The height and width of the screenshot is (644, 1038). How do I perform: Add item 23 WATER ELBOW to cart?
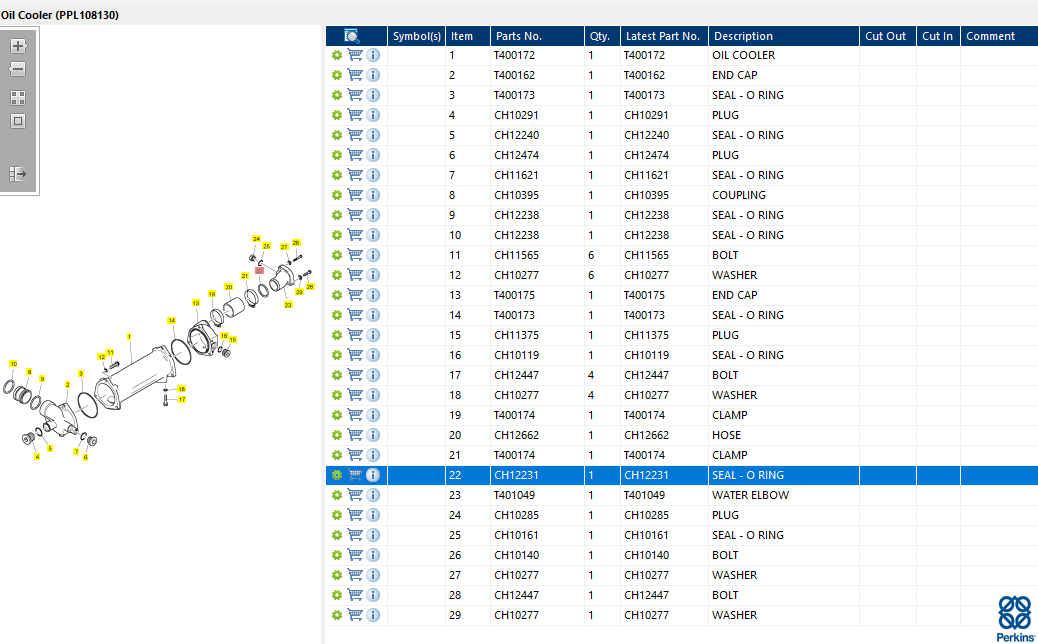[x=355, y=494]
